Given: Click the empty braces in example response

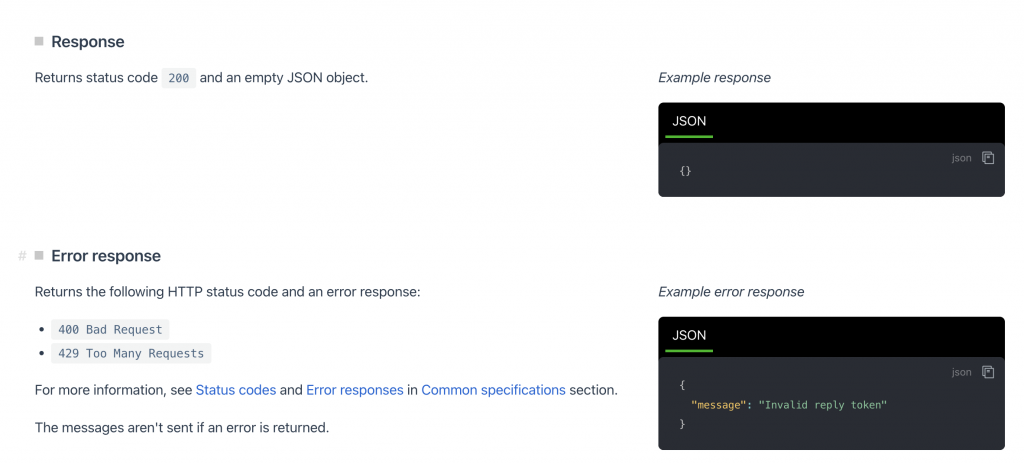Looking at the screenshot, I should (x=685, y=171).
